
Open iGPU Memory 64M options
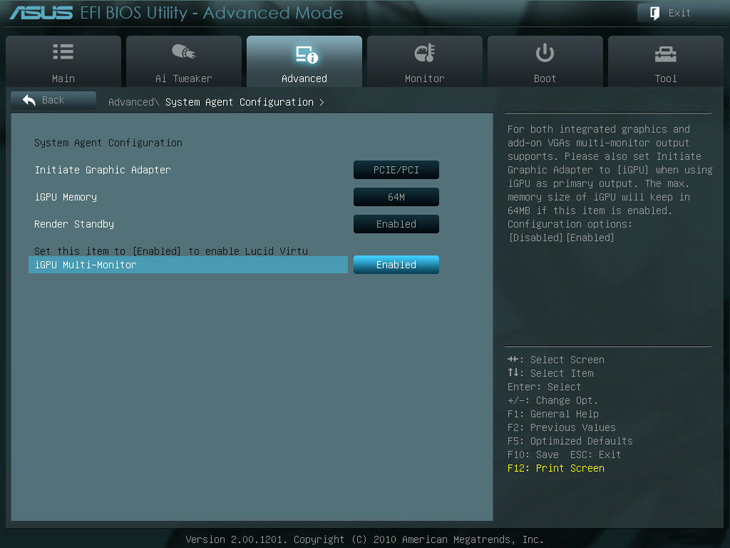coord(396,197)
